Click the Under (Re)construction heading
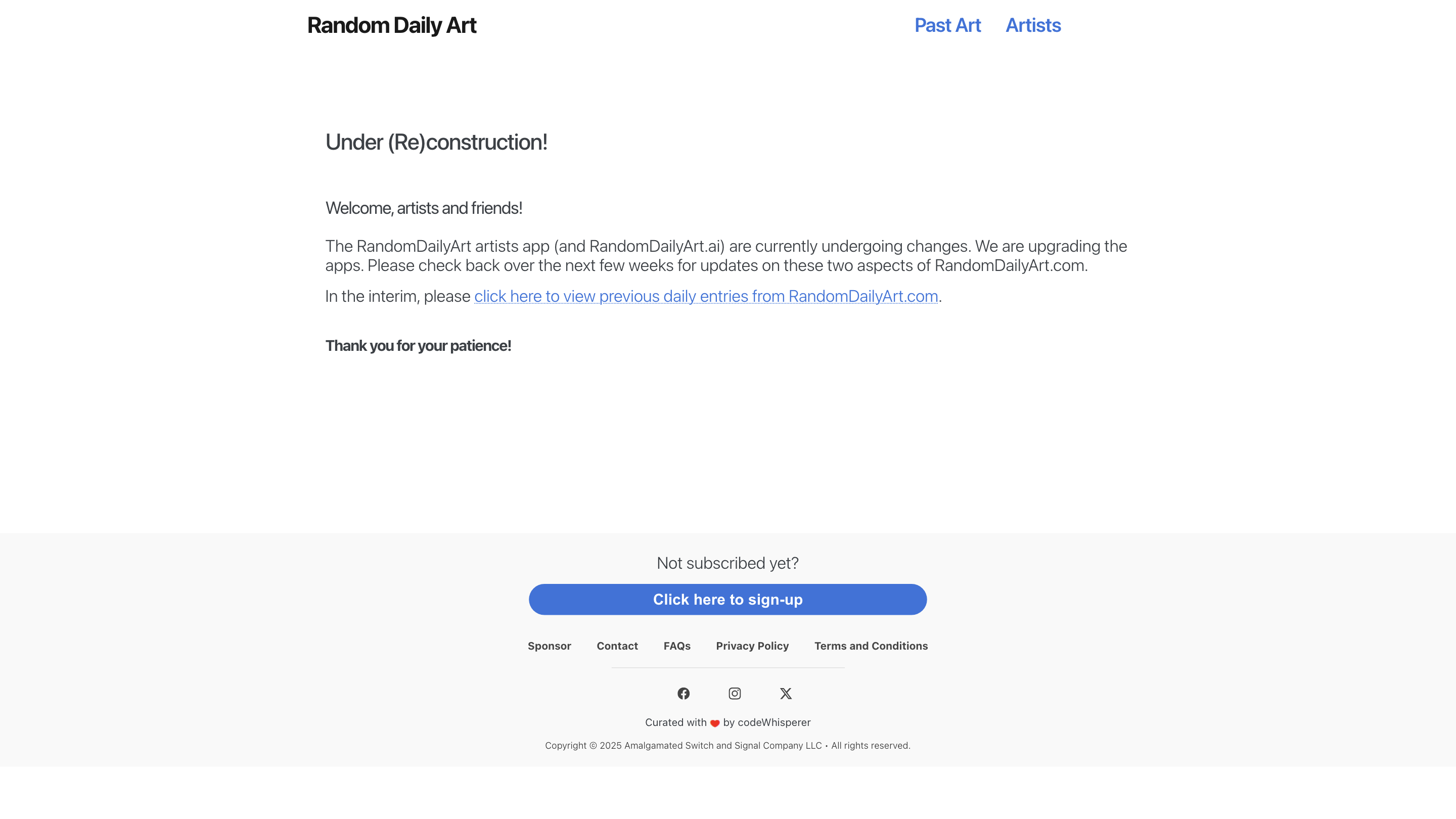This screenshot has height=819, width=1456. click(436, 142)
